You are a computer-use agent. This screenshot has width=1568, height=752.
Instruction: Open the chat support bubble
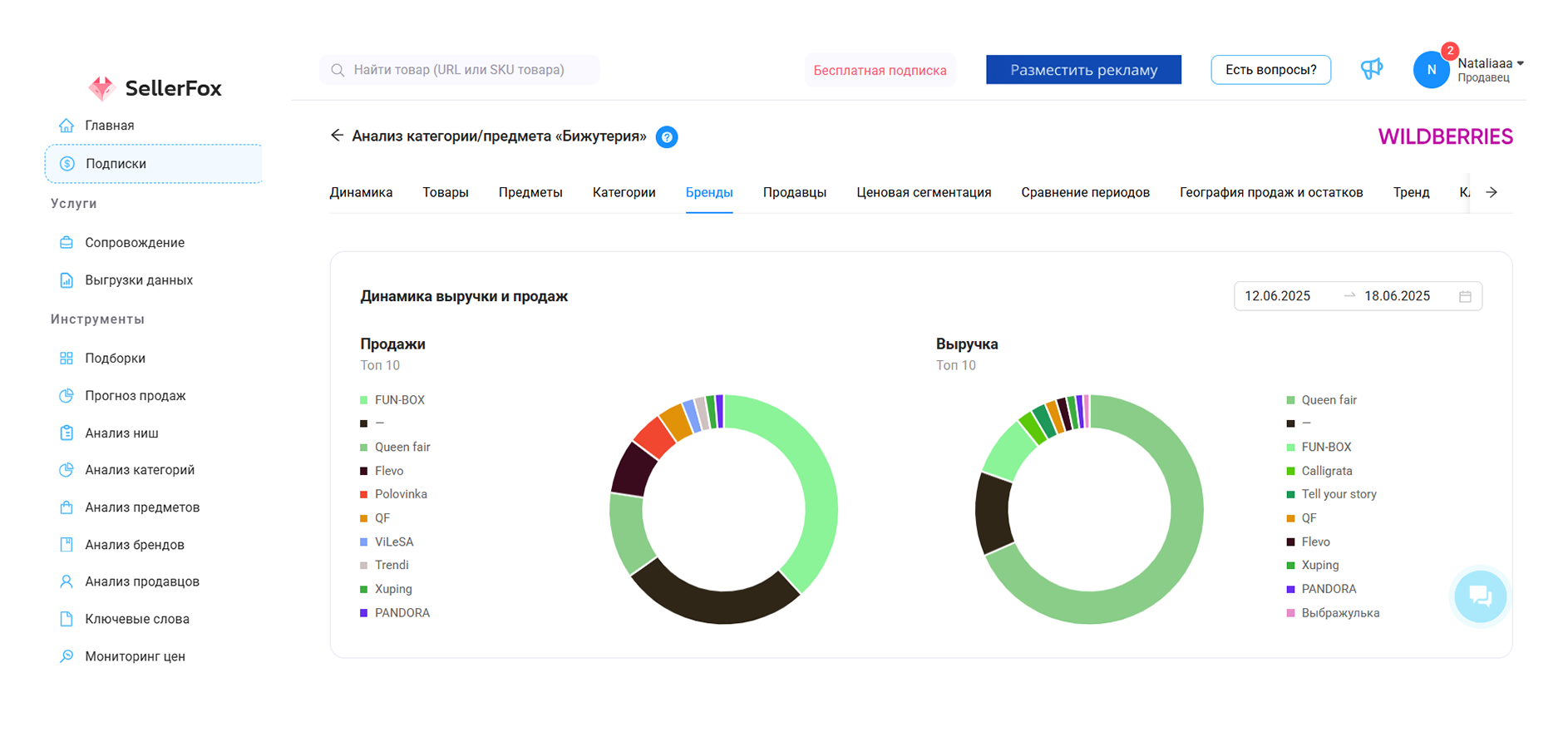coord(1481,596)
